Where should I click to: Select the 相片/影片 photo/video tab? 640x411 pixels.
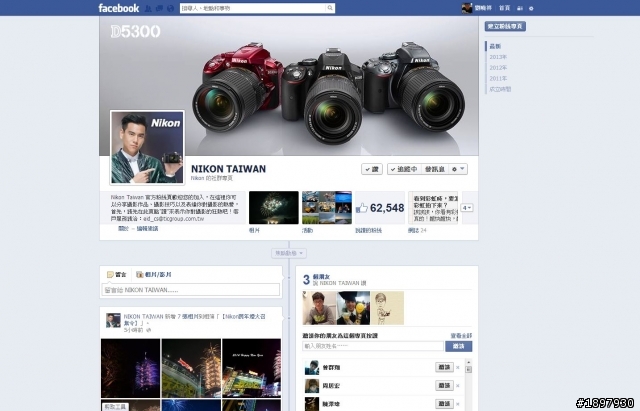pos(153,275)
